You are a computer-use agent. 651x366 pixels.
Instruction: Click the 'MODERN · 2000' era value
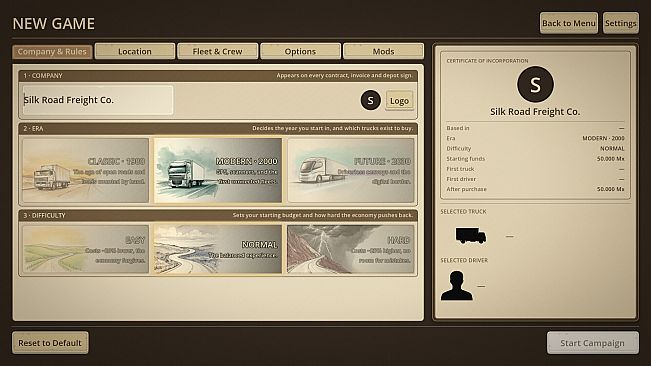coord(603,138)
